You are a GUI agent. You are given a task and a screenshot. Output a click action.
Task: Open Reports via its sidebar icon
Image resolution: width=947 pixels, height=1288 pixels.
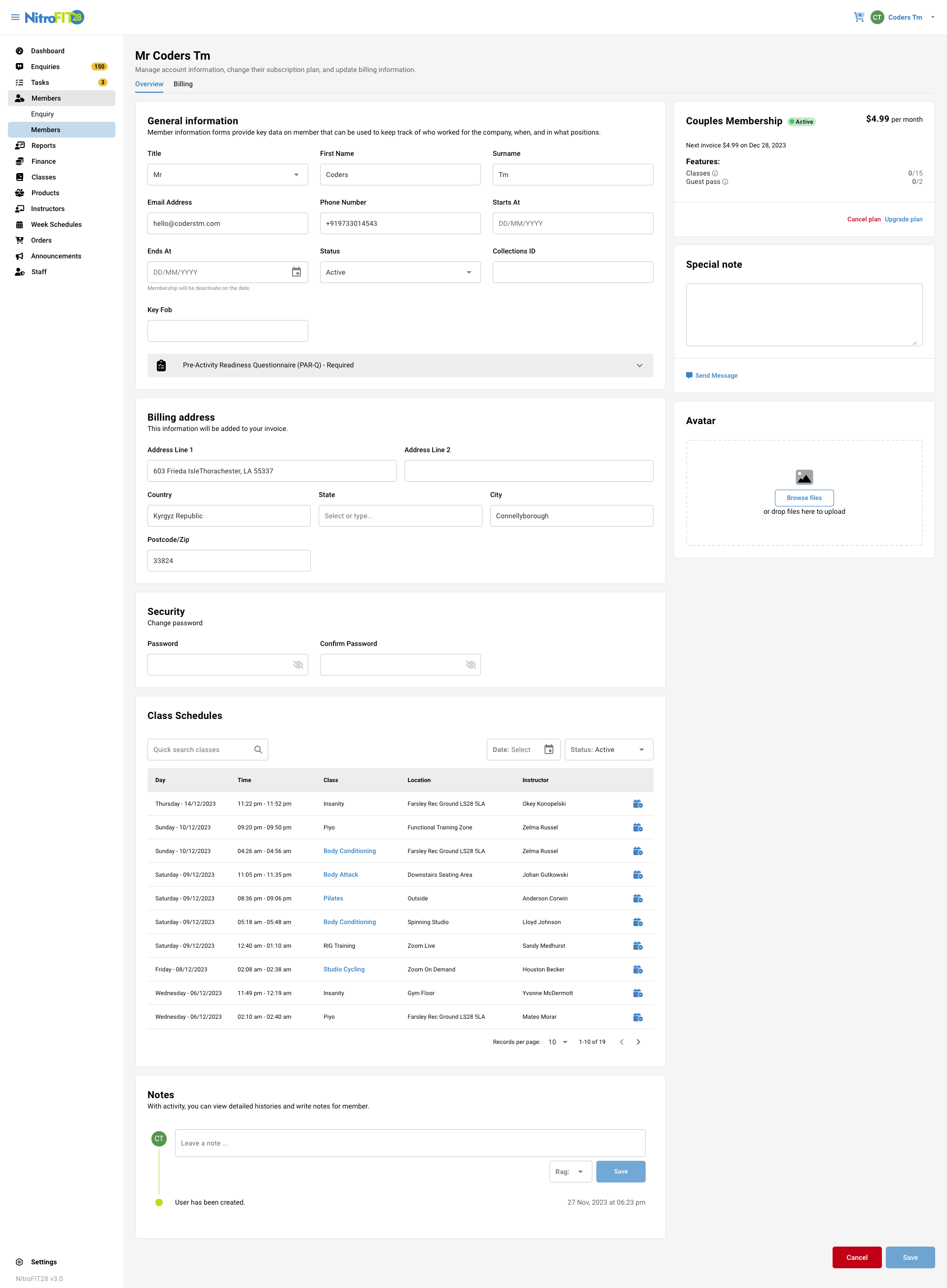pyautogui.click(x=19, y=145)
